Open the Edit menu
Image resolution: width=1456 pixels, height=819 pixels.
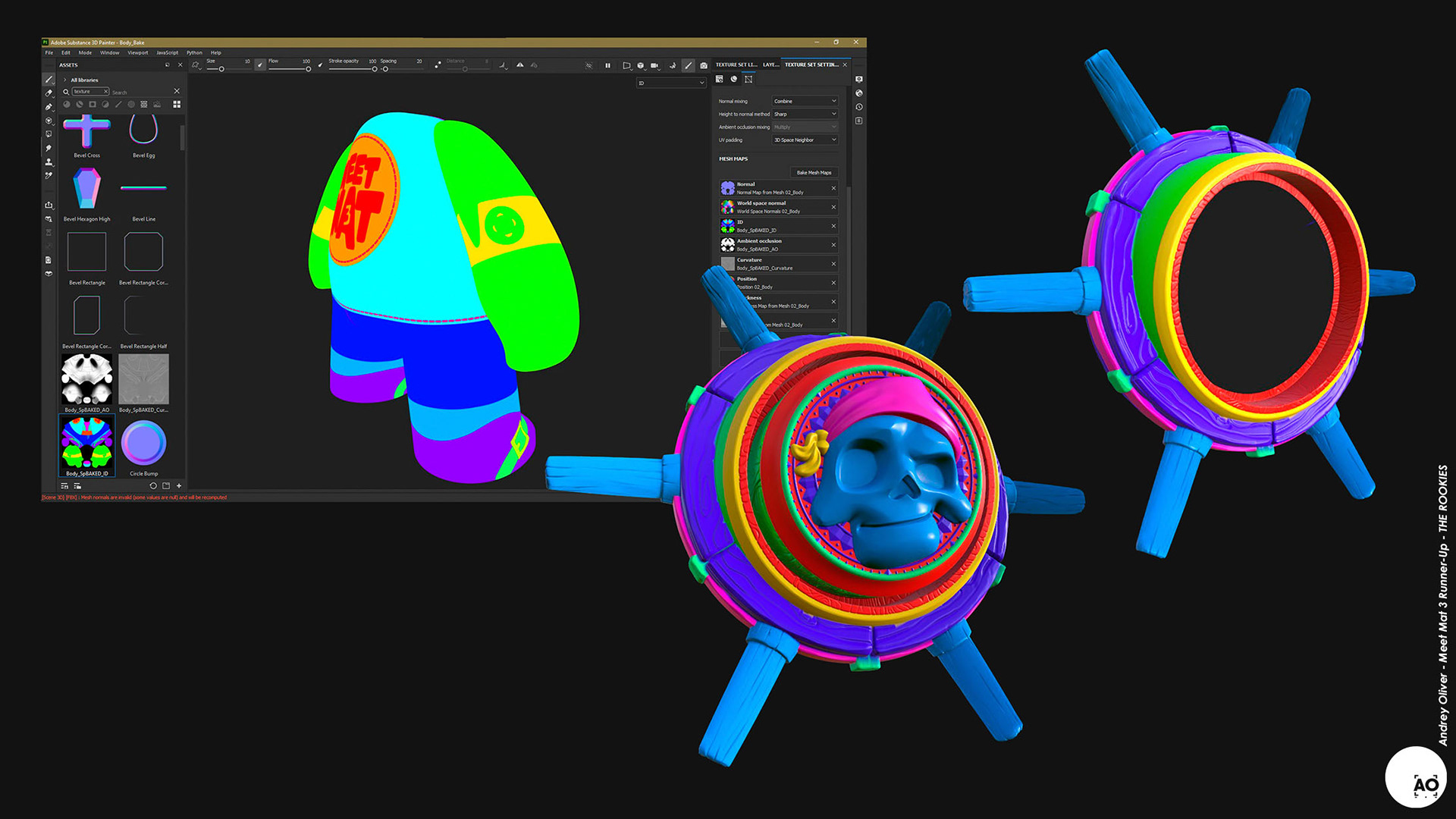(x=66, y=53)
